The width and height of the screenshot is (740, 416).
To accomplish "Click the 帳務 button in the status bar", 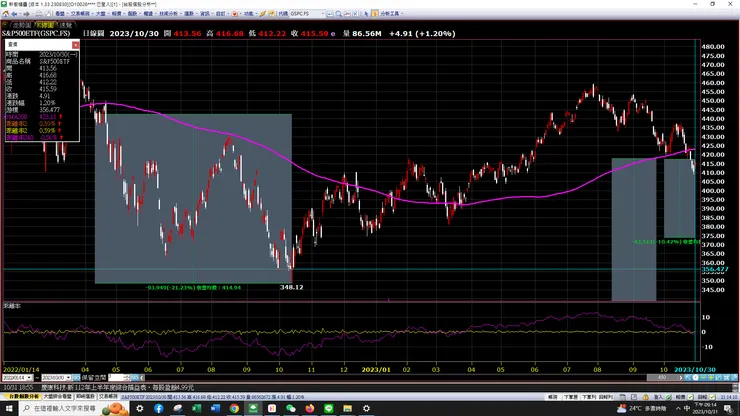I will 553,397.
